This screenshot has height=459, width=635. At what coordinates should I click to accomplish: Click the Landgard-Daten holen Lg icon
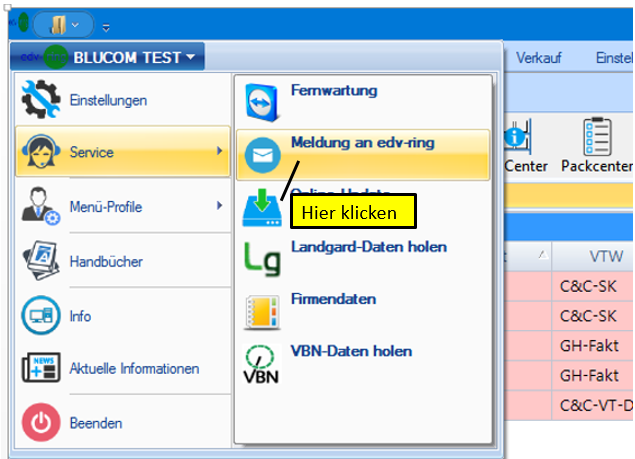coord(263,258)
